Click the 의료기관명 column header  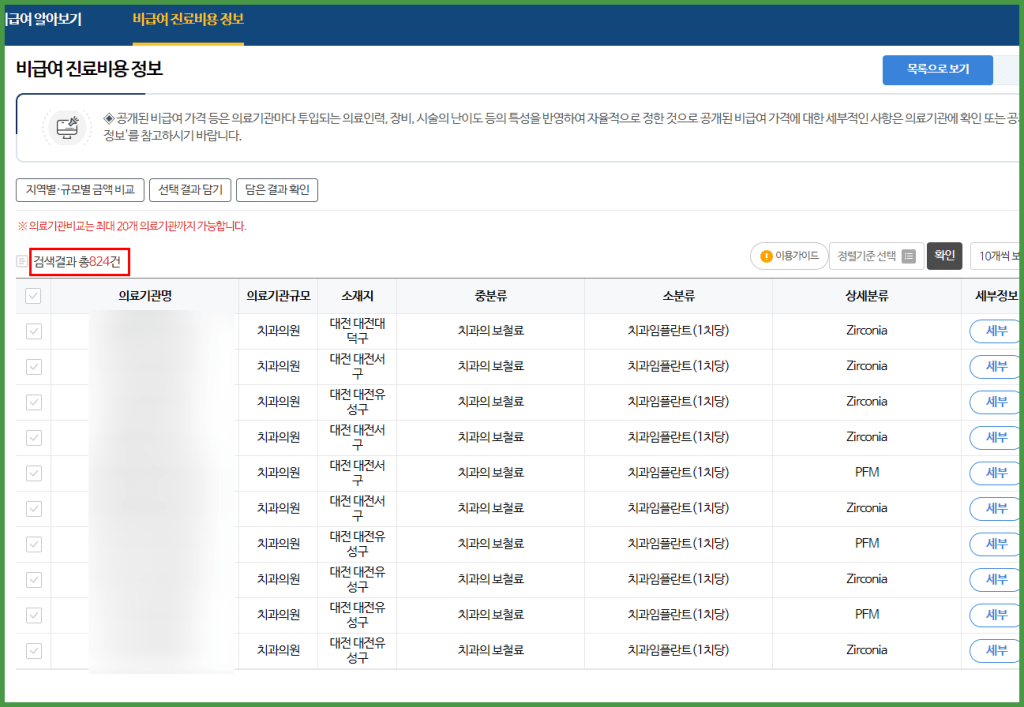145,296
